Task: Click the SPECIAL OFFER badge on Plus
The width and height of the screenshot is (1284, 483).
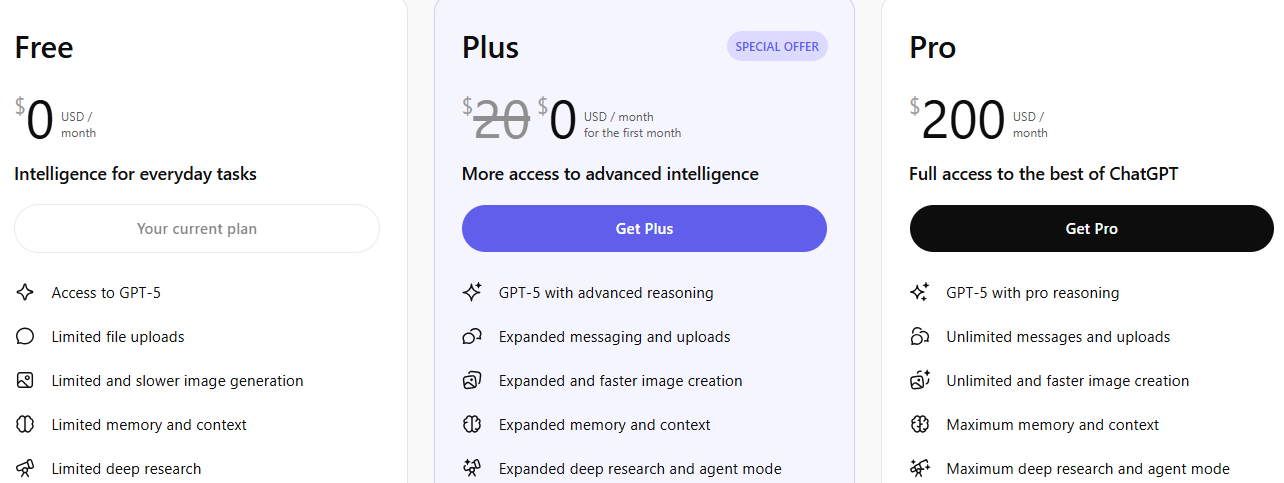Action: point(777,47)
